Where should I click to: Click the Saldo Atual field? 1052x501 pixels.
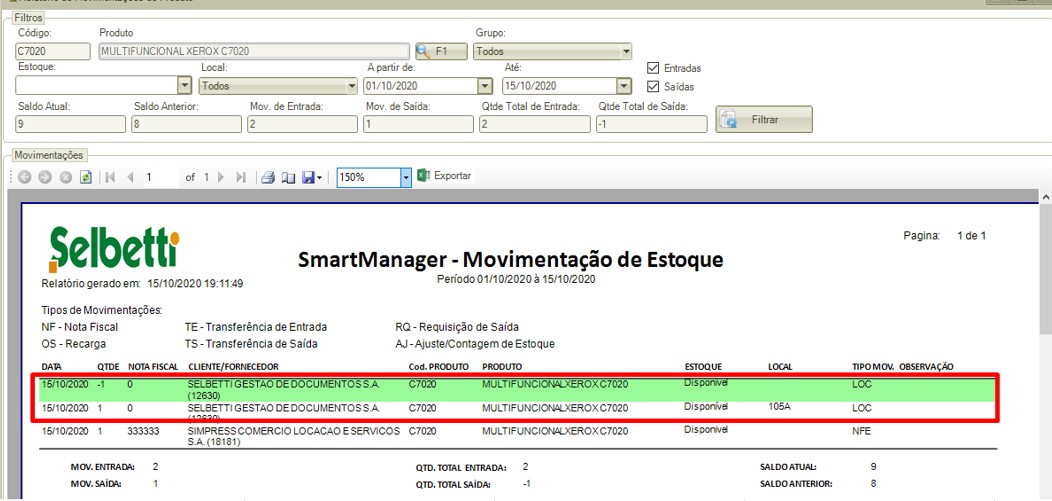click(70, 124)
